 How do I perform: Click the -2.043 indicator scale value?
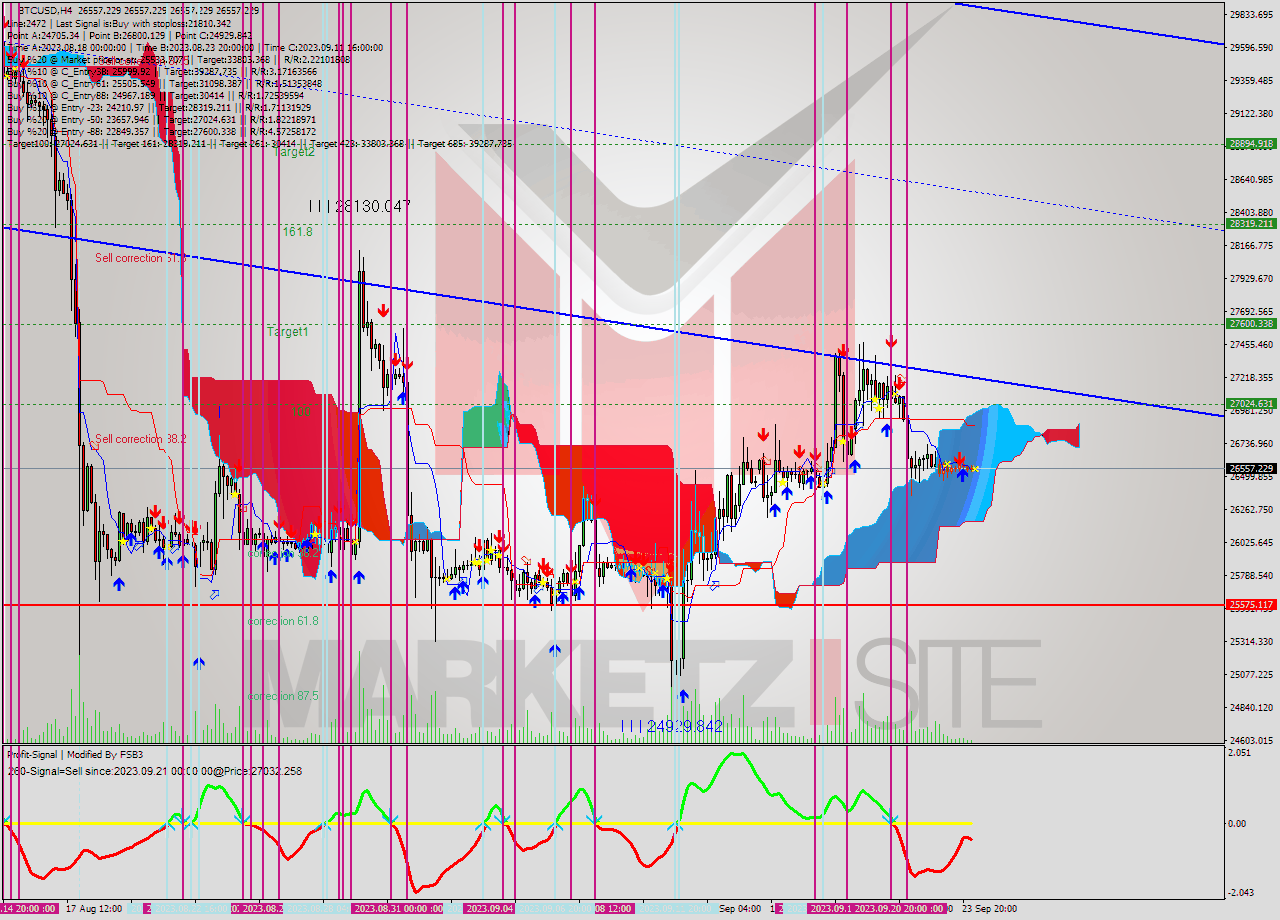1241,893
